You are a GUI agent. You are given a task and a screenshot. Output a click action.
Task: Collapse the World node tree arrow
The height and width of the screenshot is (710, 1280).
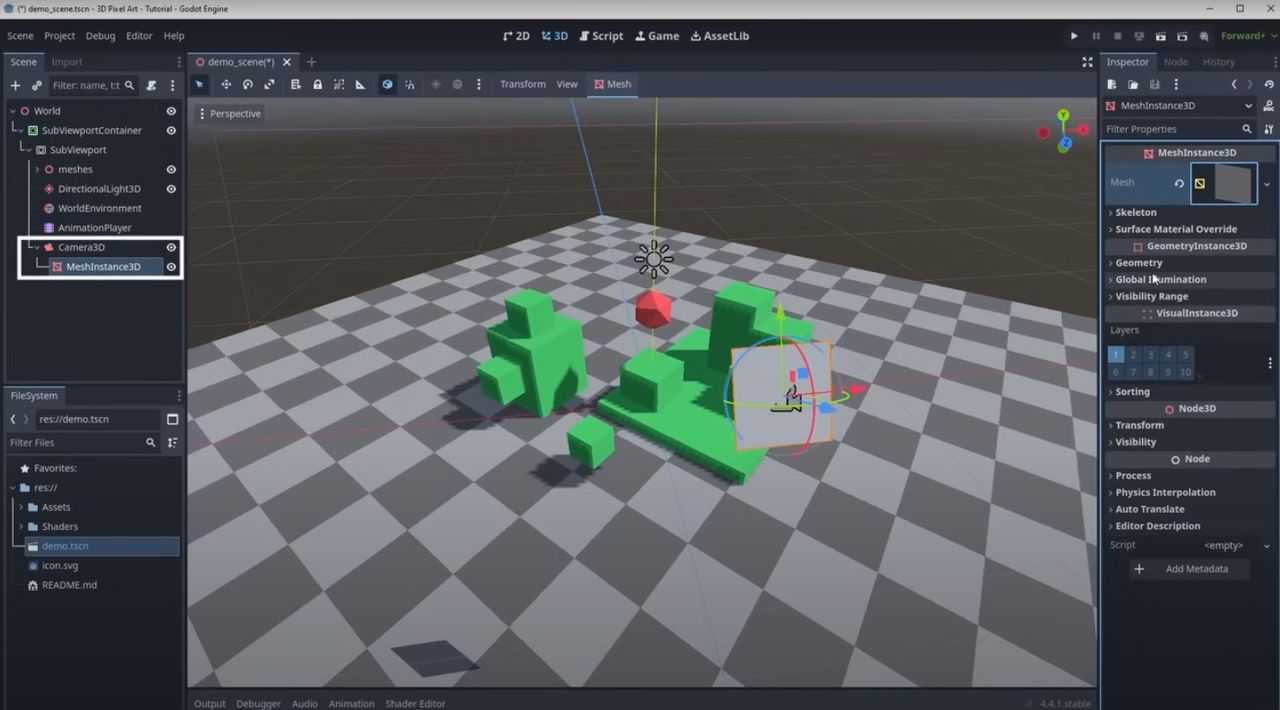[x=13, y=111]
